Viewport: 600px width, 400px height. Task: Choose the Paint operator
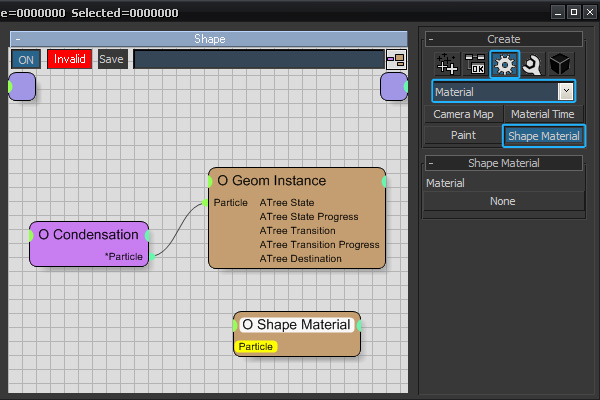[463, 135]
